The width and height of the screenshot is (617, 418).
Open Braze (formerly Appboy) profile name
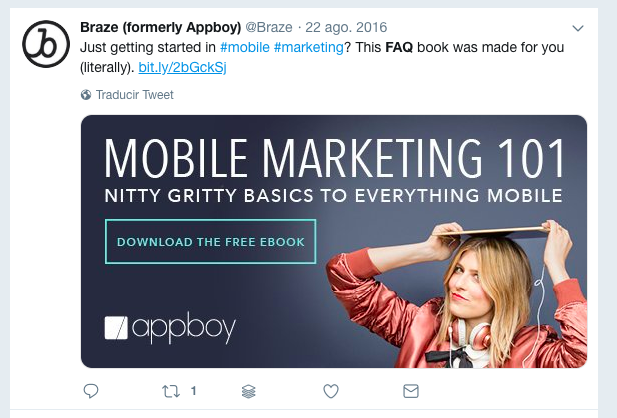pos(161,27)
